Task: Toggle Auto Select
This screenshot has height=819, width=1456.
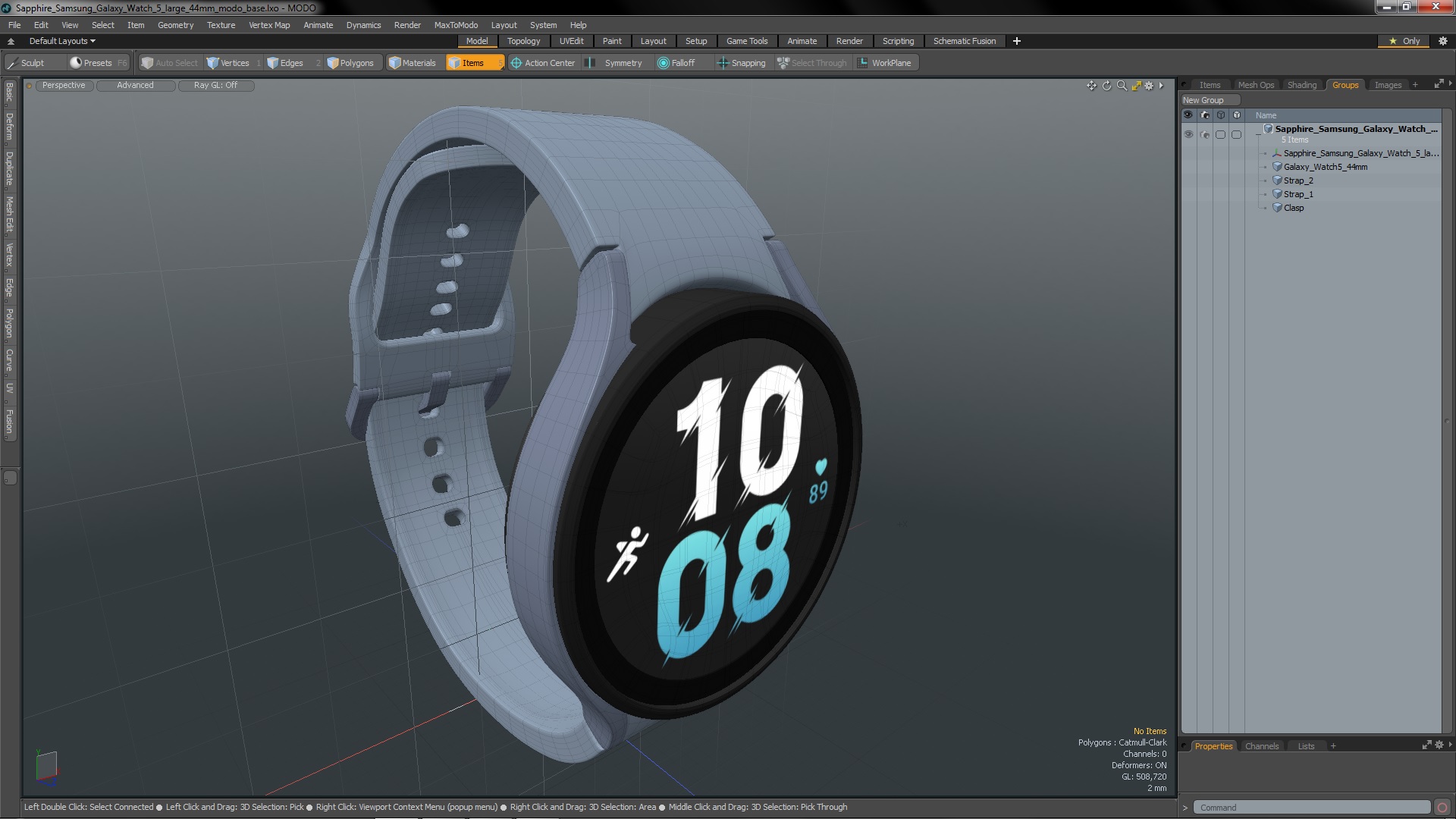Action: point(170,63)
